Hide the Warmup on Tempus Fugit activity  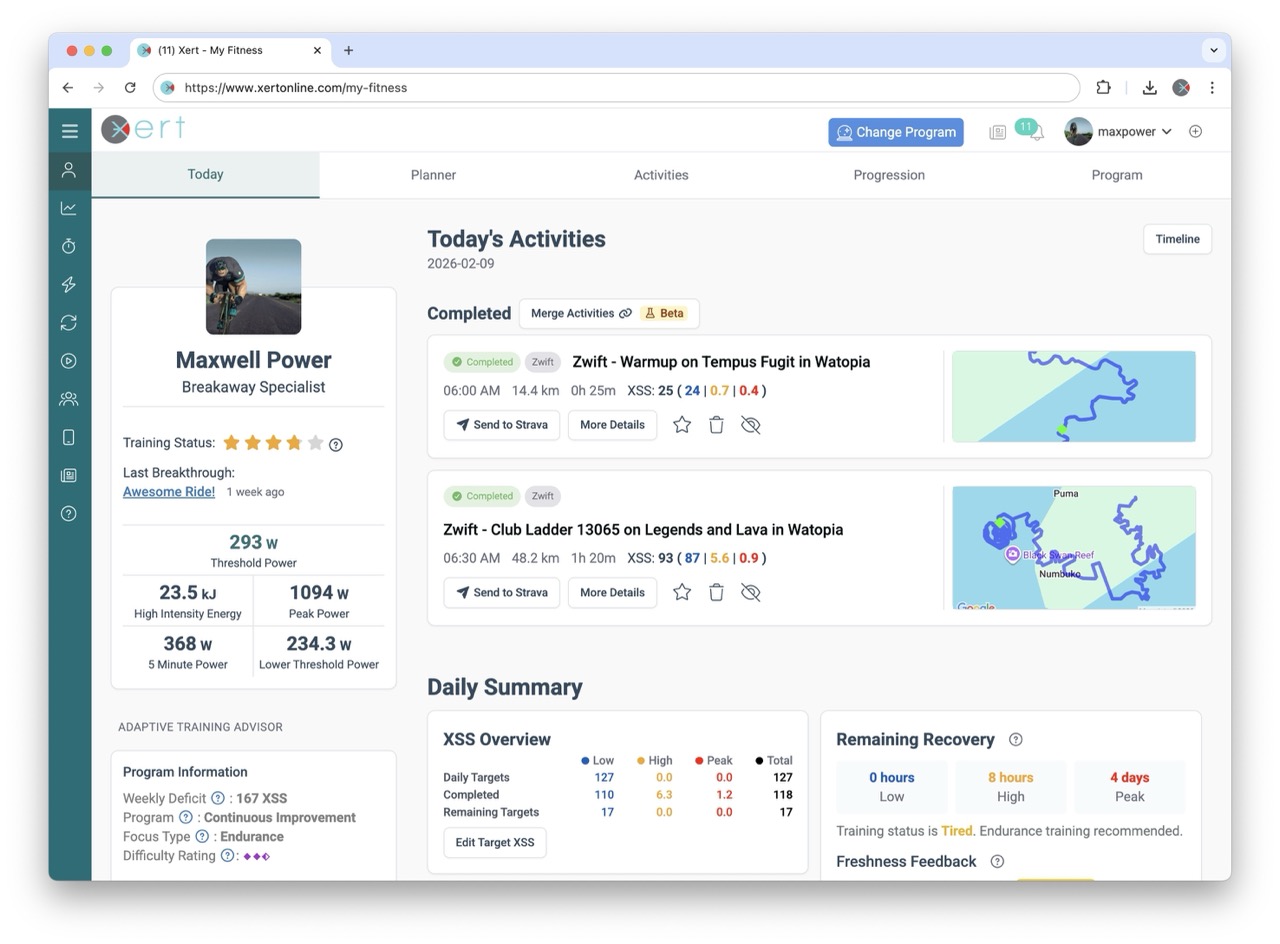tap(751, 425)
